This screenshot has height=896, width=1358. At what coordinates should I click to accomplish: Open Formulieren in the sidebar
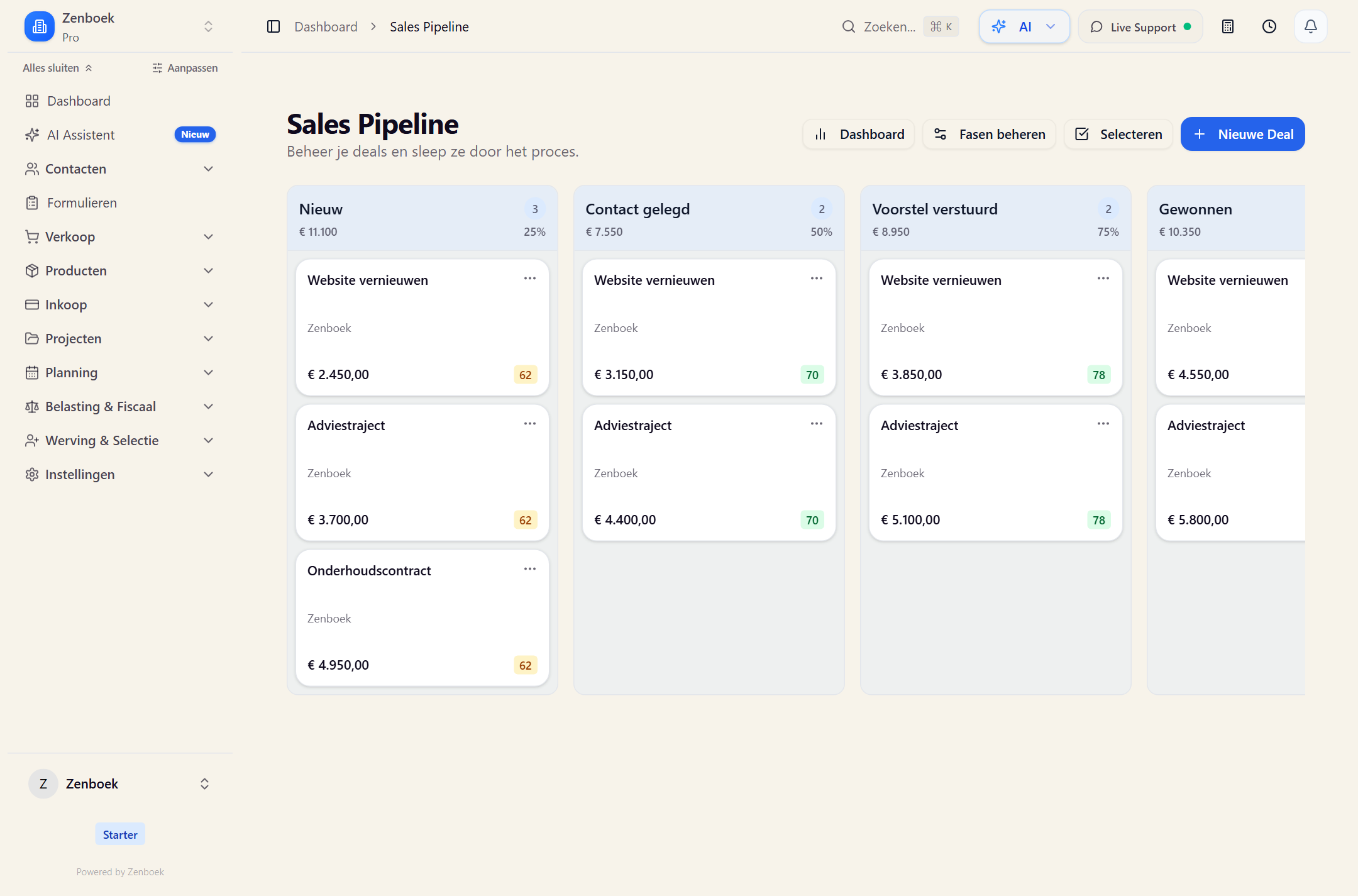120,202
